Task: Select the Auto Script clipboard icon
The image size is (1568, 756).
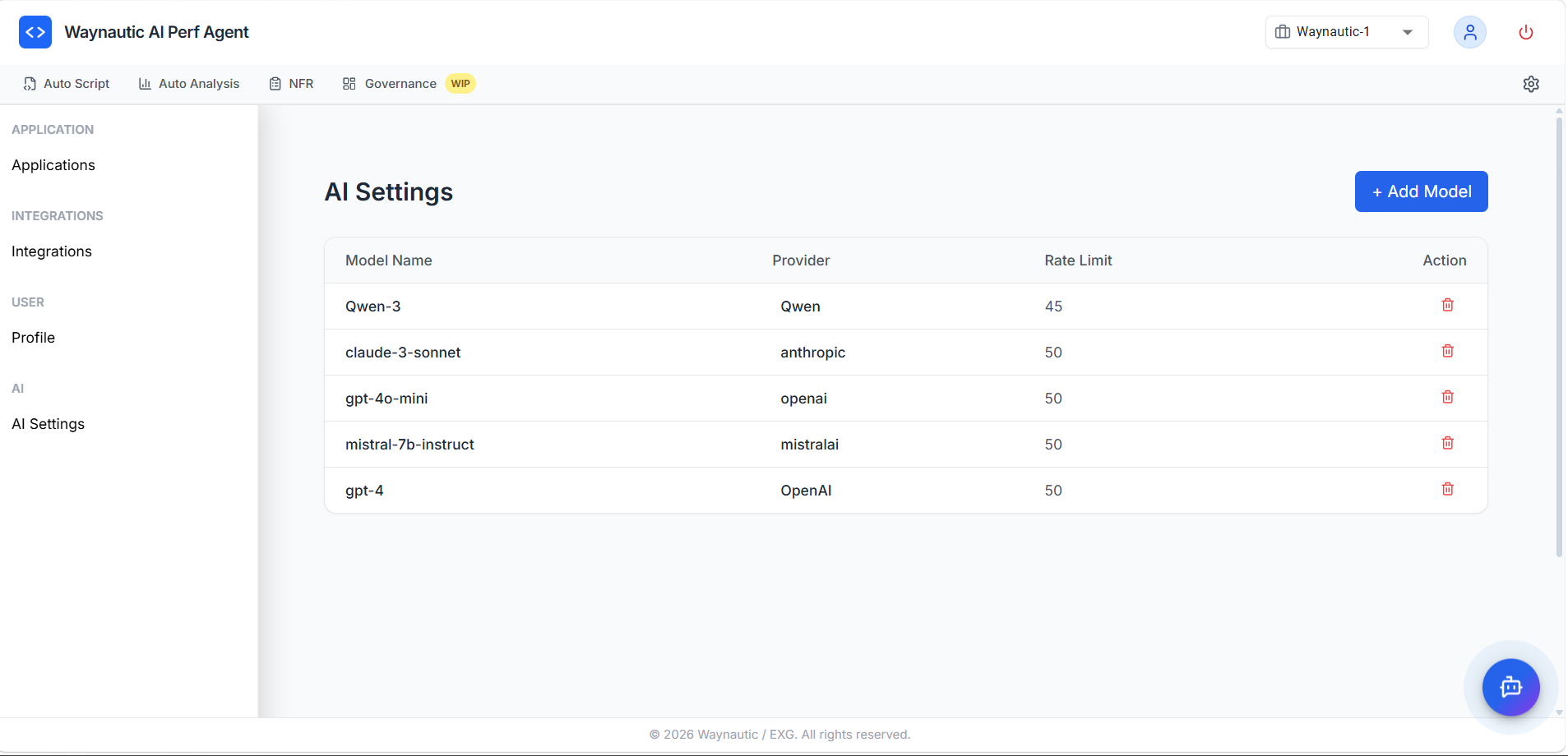Action: [x=29, y=83]
